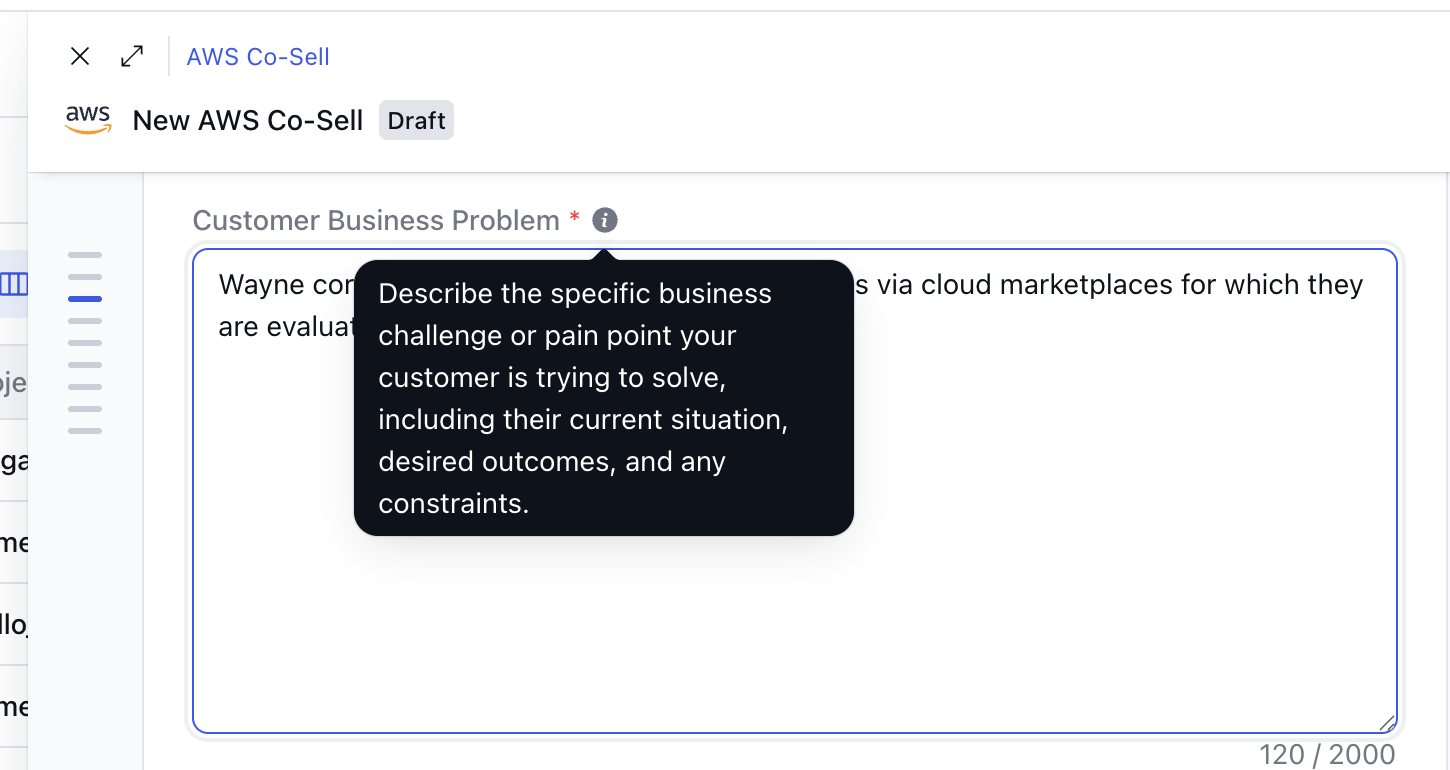The image size is (1450, 770).
Task: Focus the Customer Business Problem text area
Action: [x=795, y=491]
